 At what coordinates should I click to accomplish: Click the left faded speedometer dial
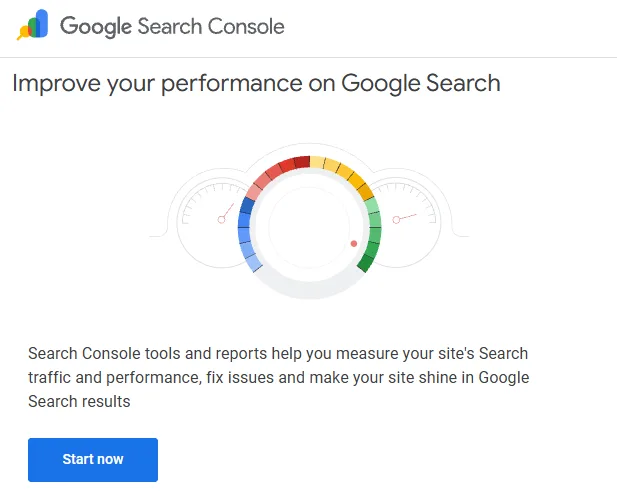(x=212, y=218)
